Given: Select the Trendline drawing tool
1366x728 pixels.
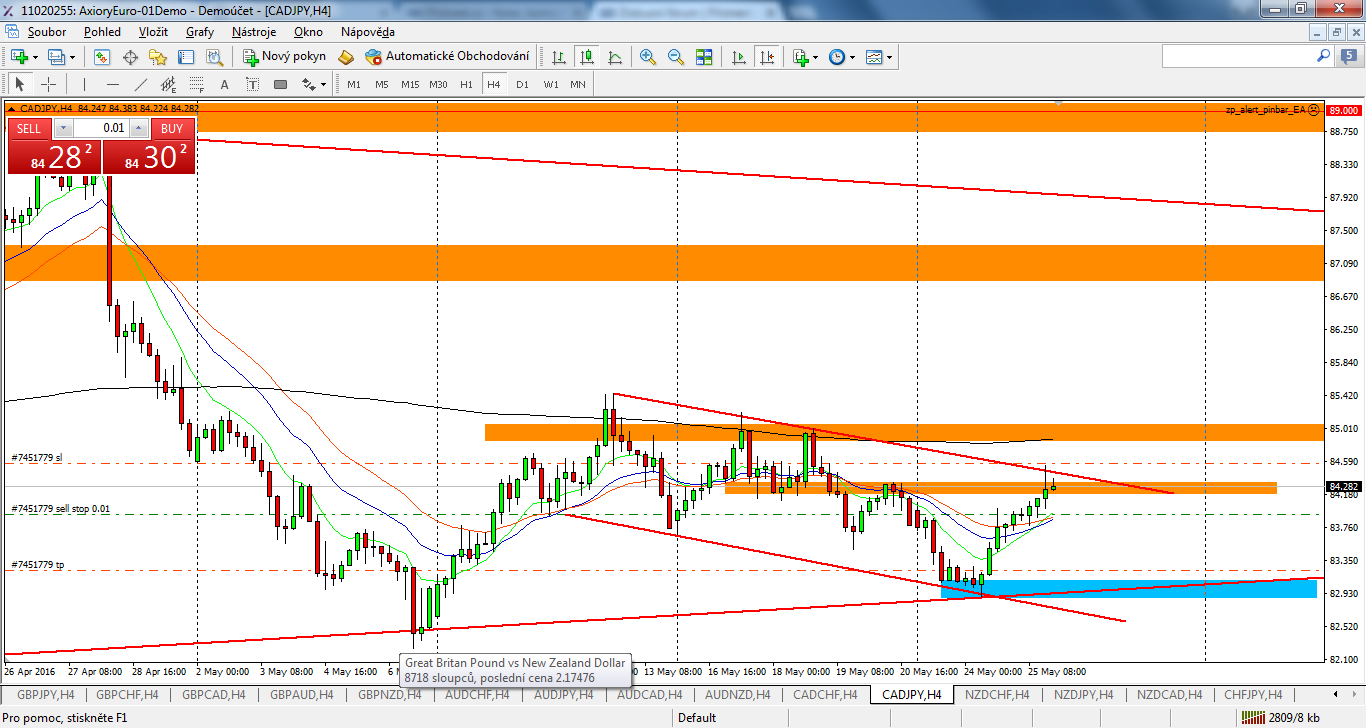Looking at the screenshot, I should [140, 84].
